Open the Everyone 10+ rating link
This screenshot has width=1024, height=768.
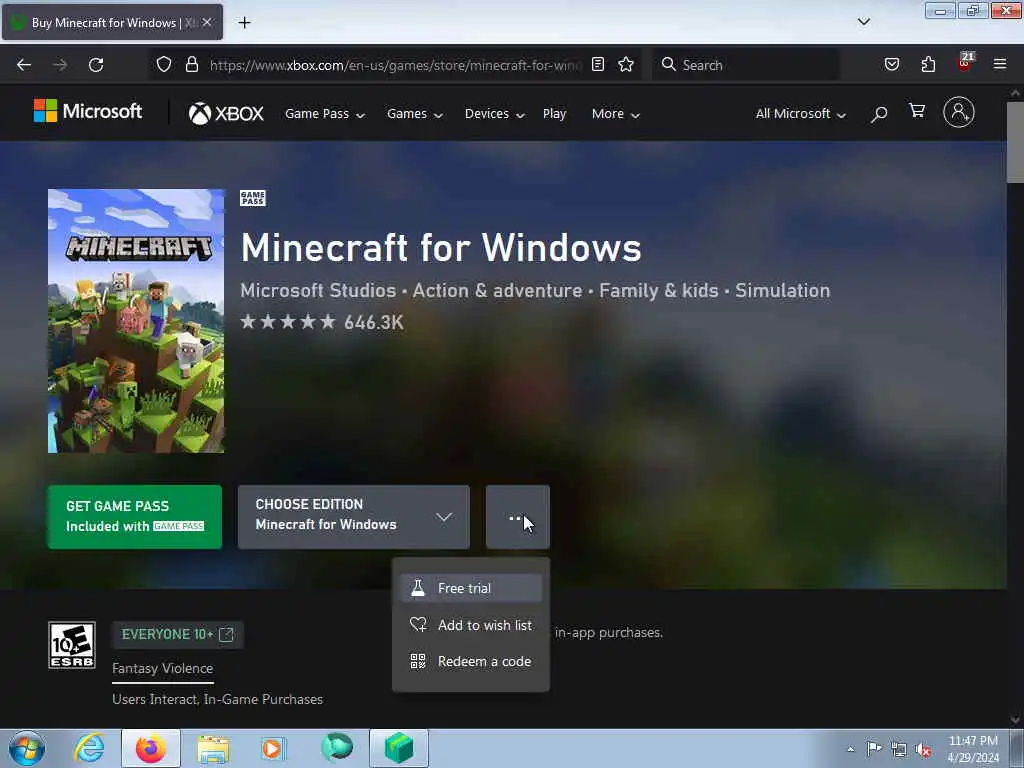177,634
